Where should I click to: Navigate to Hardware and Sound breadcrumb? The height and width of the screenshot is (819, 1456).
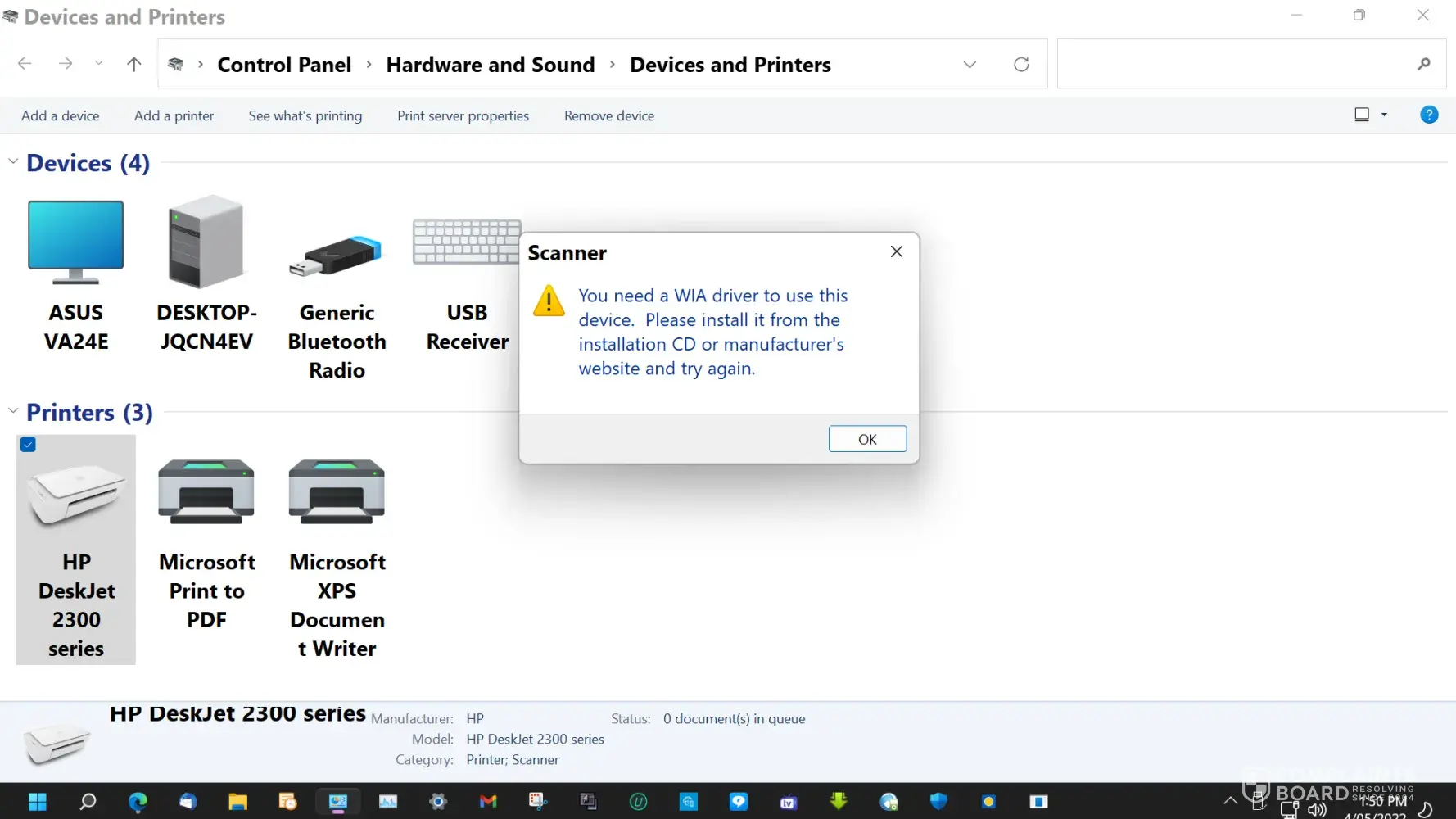(490, 65)
